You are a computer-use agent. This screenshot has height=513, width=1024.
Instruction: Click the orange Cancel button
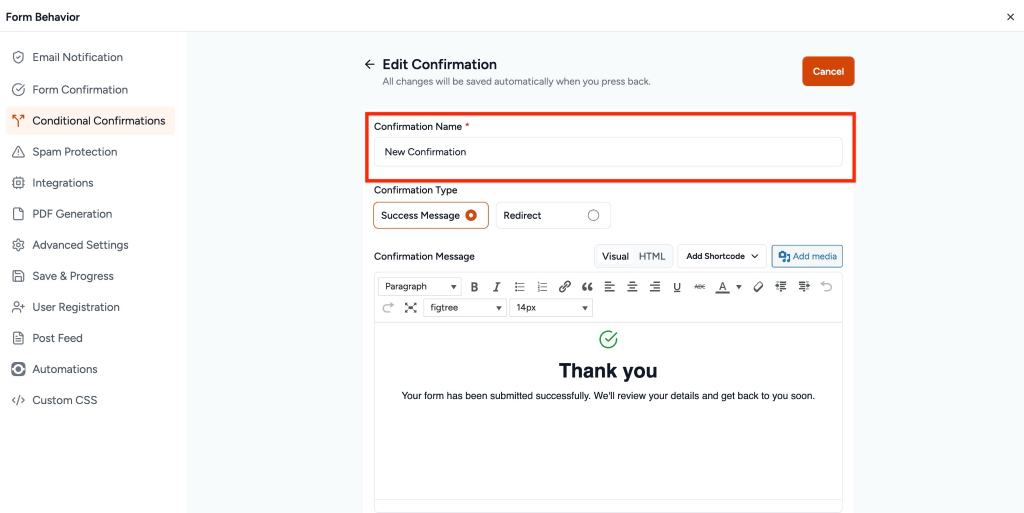click(x=828, y=71)
